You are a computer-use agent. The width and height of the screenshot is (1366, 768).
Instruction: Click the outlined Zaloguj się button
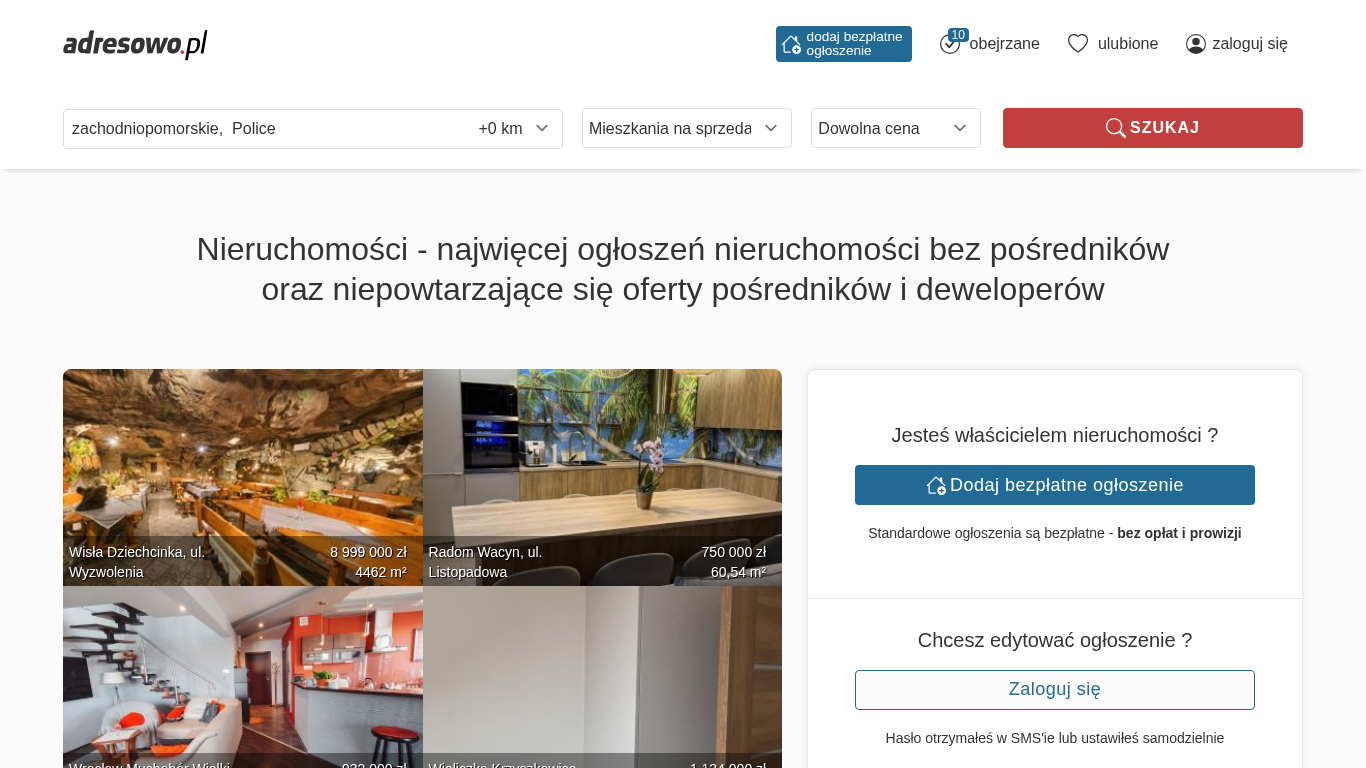coord(1054,690)
